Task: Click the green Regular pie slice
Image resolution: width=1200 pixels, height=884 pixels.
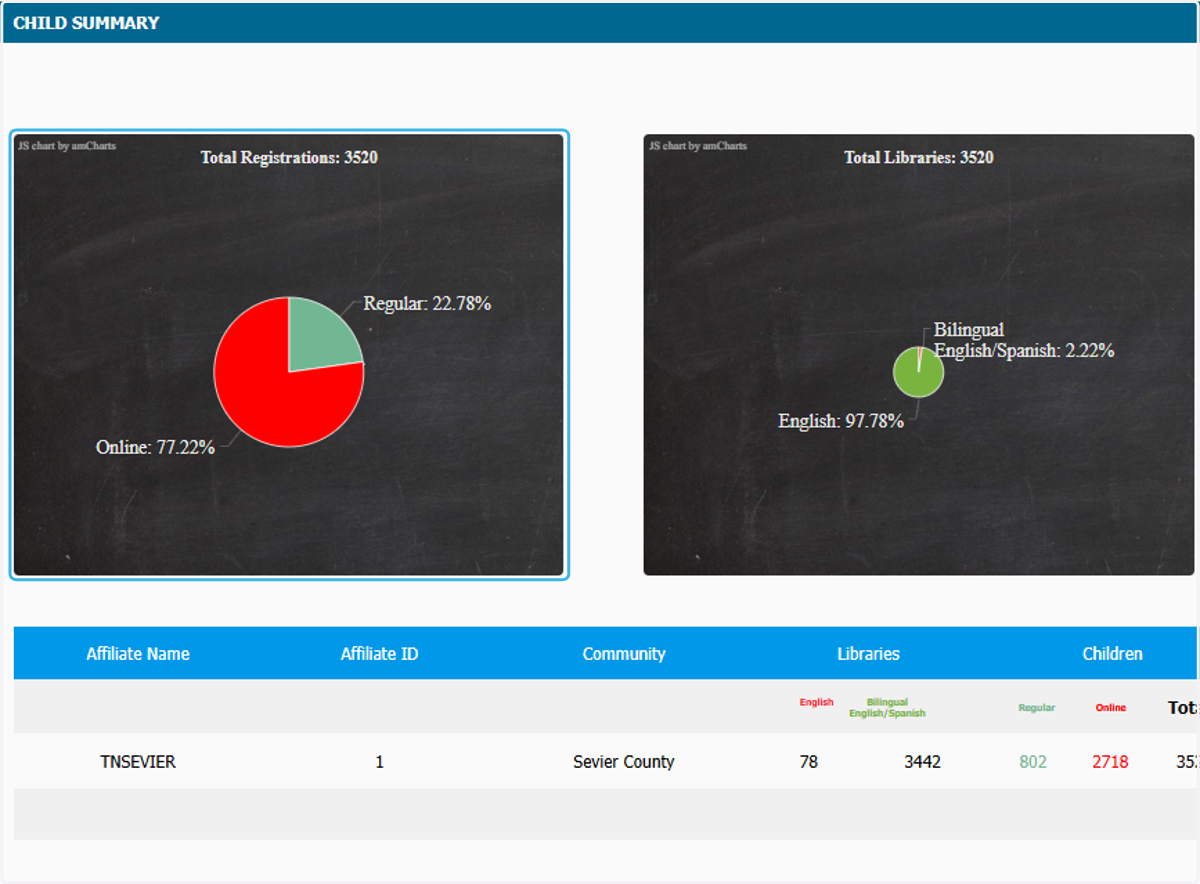Action: [x=320, y=338]
